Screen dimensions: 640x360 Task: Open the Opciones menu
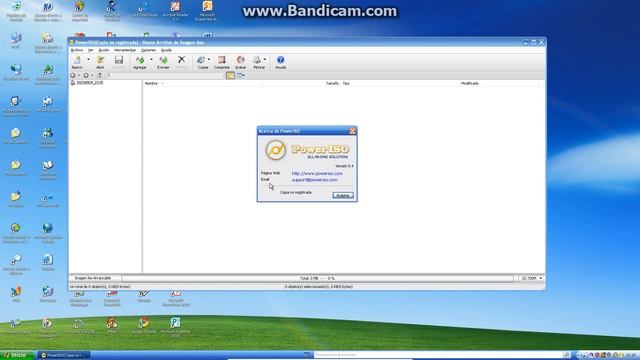point(148,50)
